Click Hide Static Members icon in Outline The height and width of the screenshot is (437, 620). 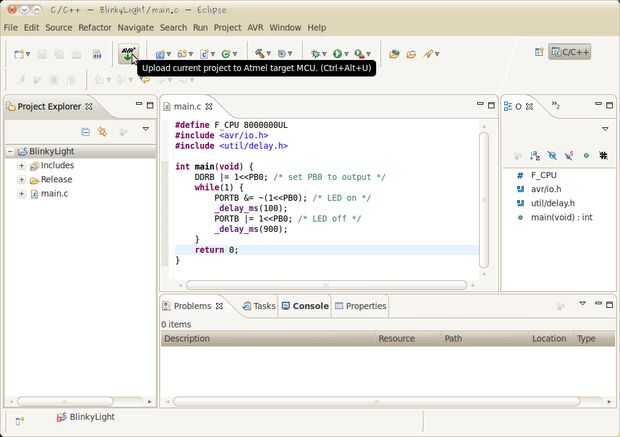tap(569, 155)
